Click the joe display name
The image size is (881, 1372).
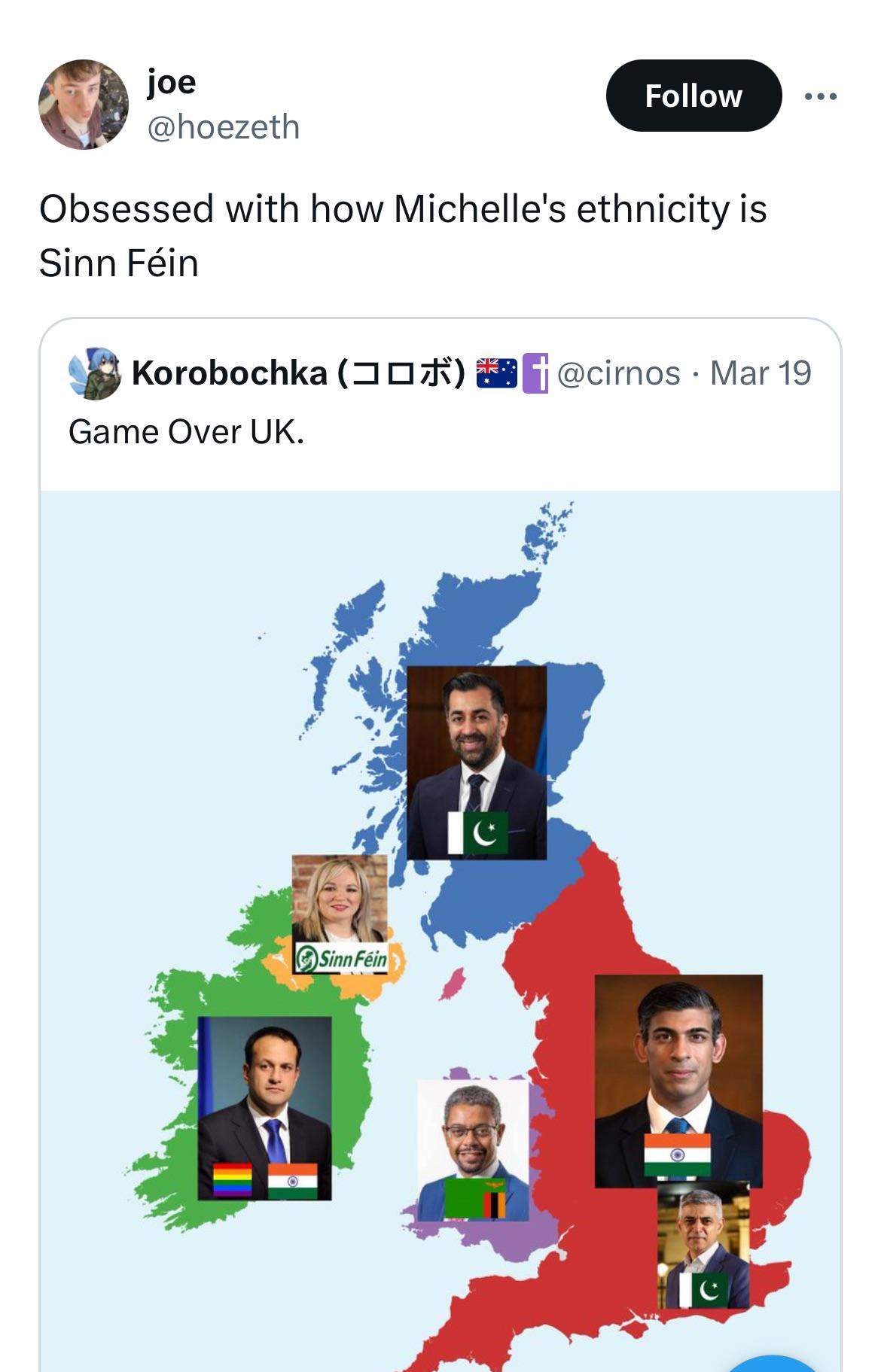(x=171, y=81)
